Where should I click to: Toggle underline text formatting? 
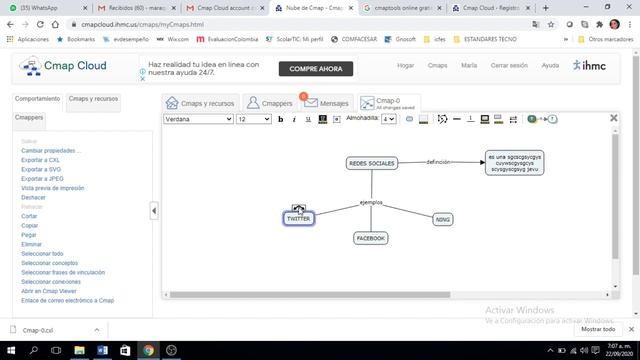click(x=308, y=119)
